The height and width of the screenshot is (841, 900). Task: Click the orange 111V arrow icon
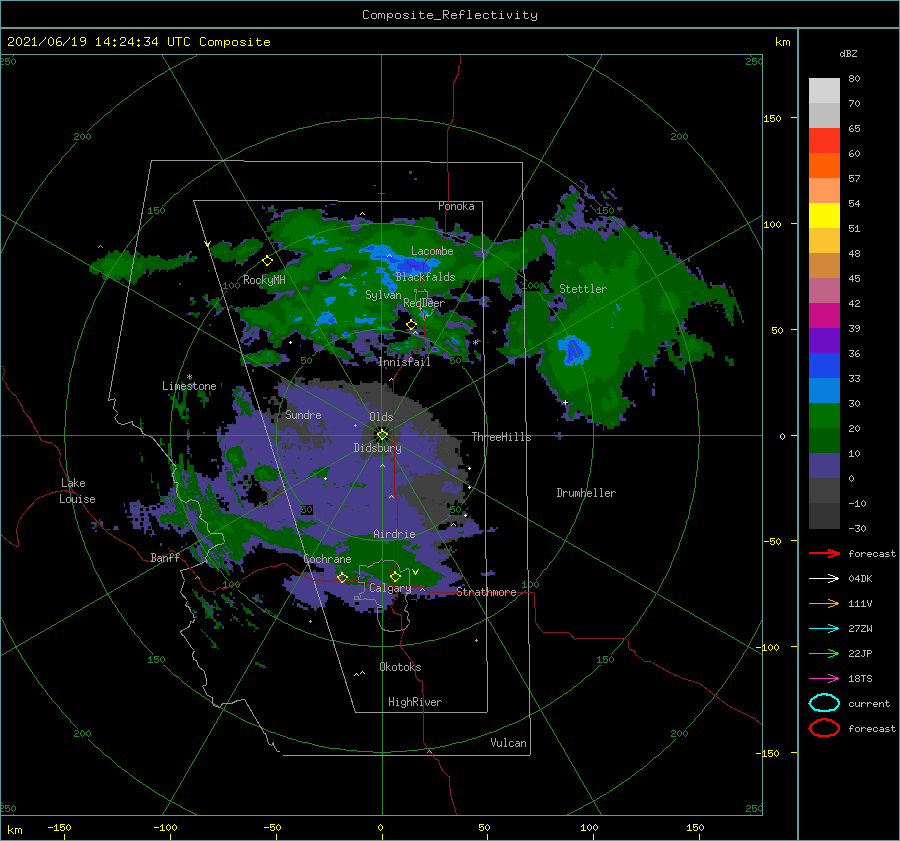tap(824, 603)
